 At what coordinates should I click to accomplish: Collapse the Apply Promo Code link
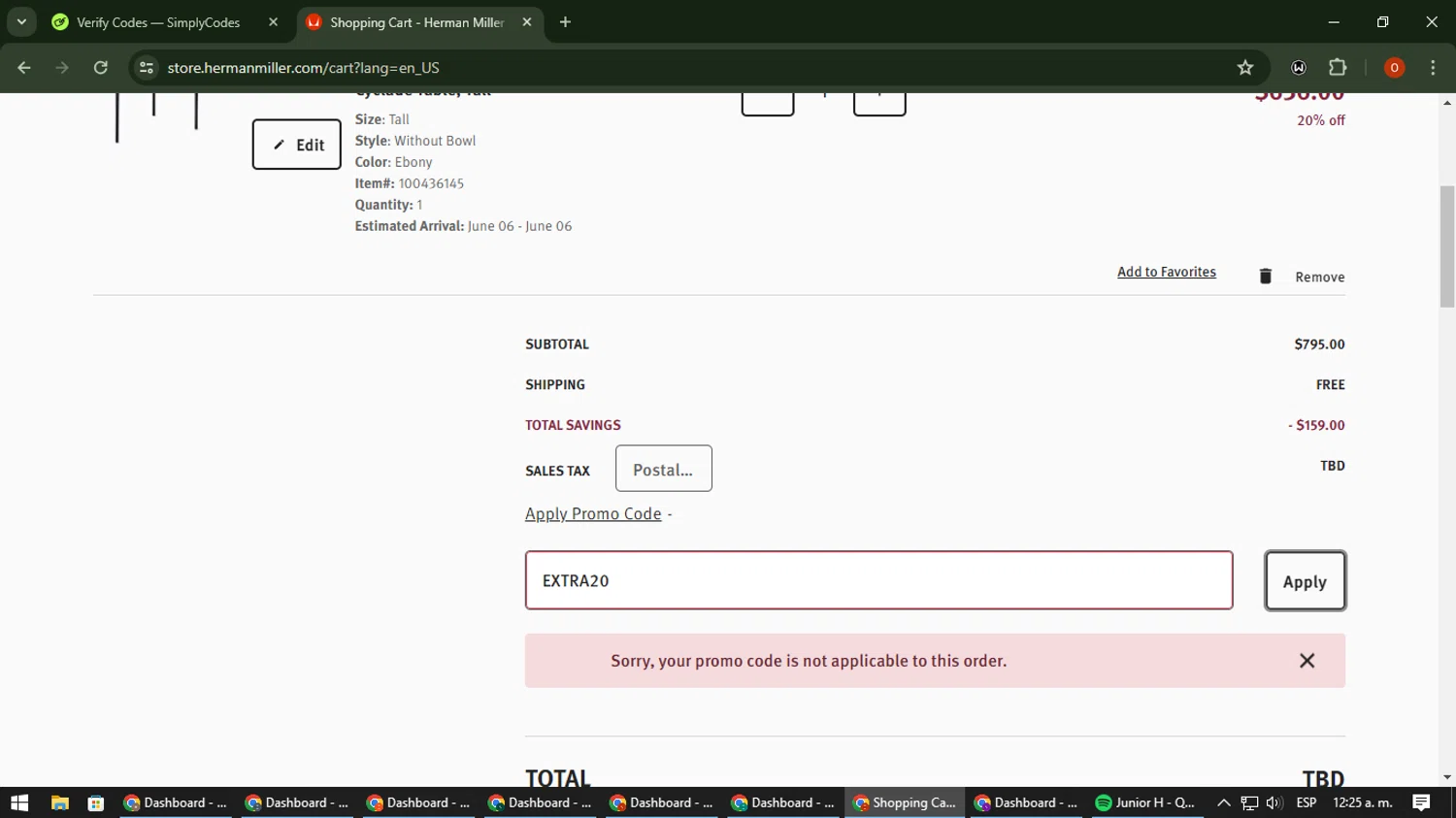593,514
